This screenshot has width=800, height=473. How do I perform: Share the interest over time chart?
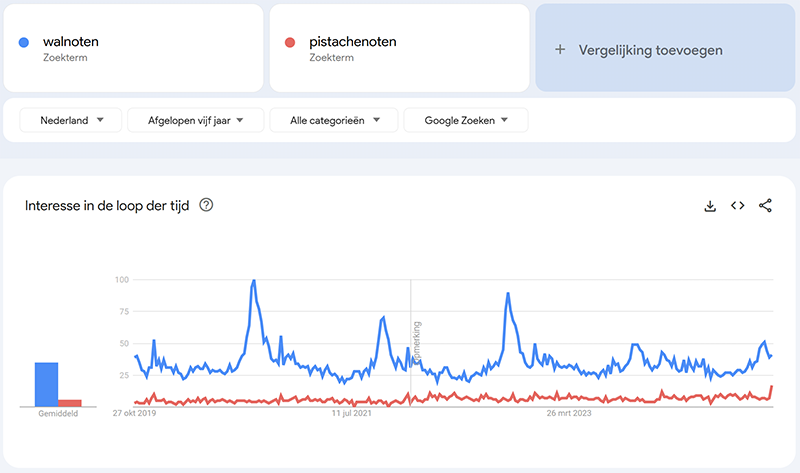(766, 206)
